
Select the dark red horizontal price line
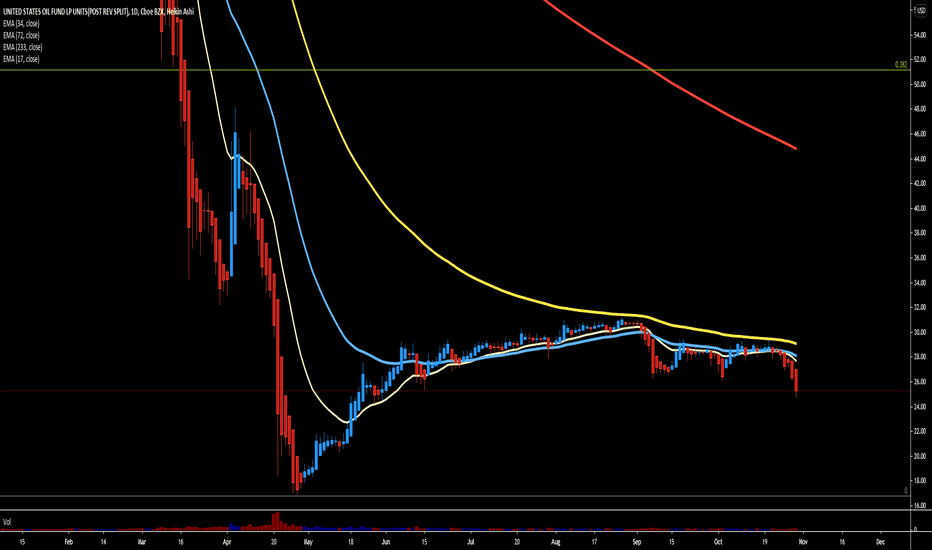(455, 391)
